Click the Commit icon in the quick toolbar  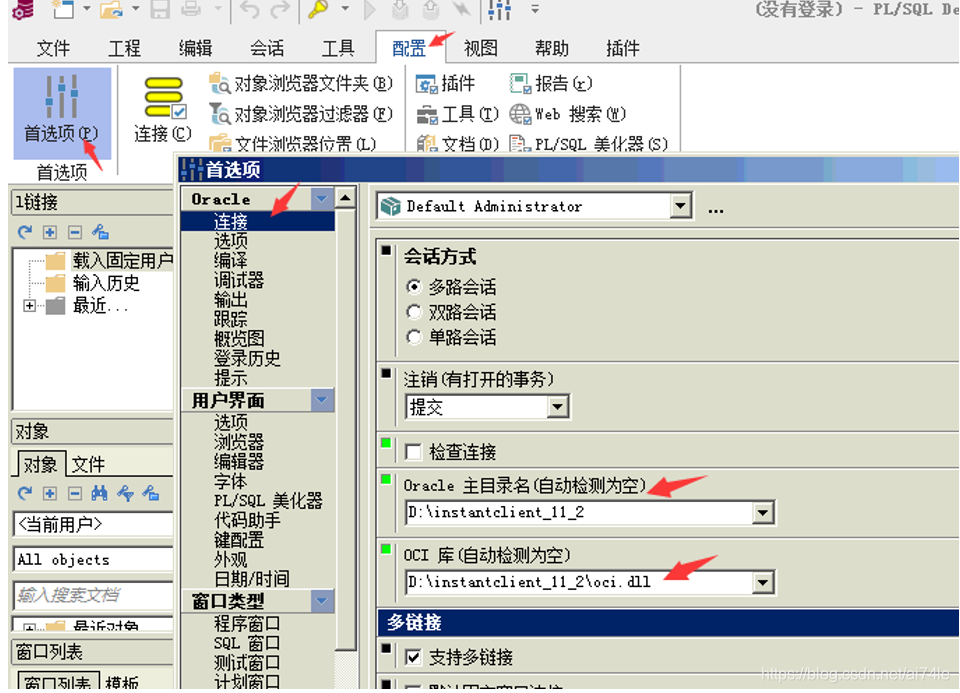[400, 9]
